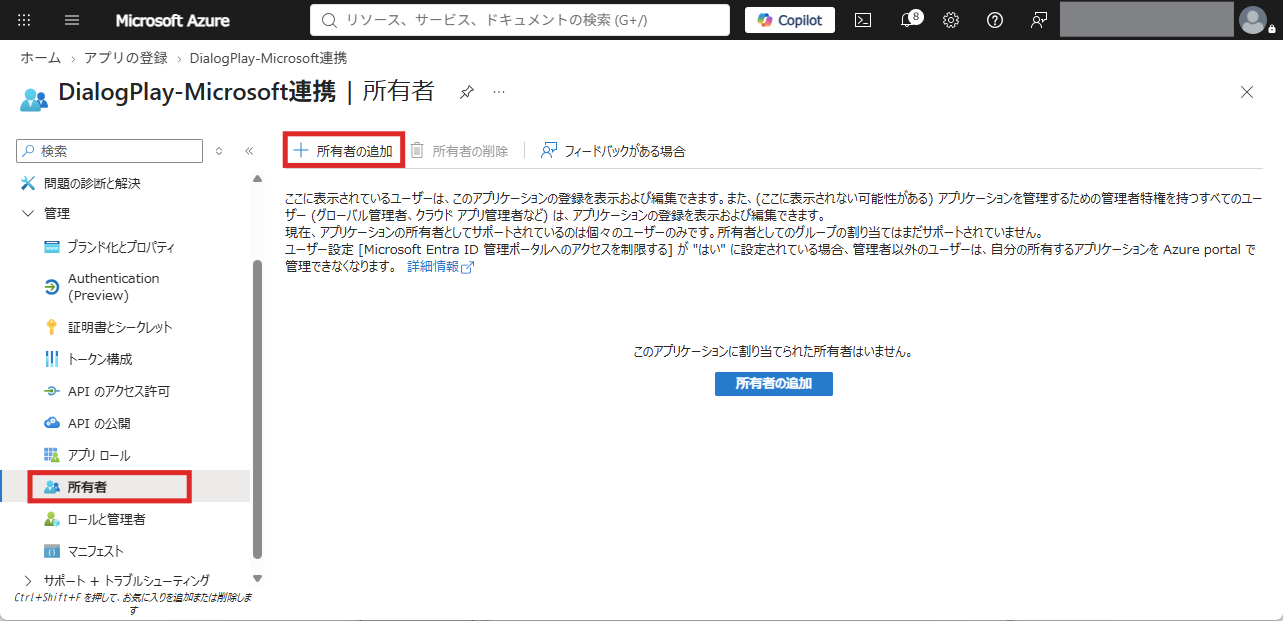Open the more options ellipsis beside the title
This screenshot has height=621, width=1283.
pos(499,92)
